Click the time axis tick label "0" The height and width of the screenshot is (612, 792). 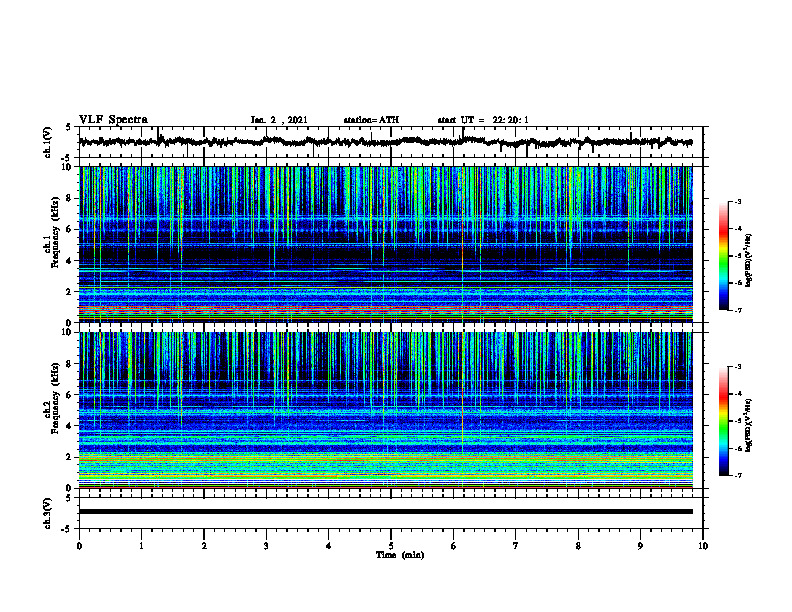79,546
